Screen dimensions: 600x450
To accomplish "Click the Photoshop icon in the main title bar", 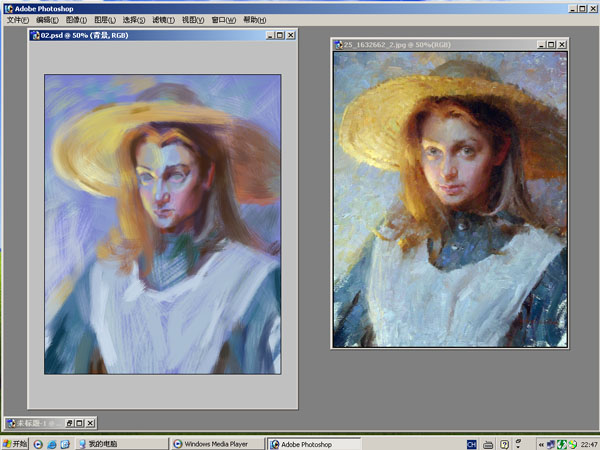I will pyautogui.click(x=8, y=8).
